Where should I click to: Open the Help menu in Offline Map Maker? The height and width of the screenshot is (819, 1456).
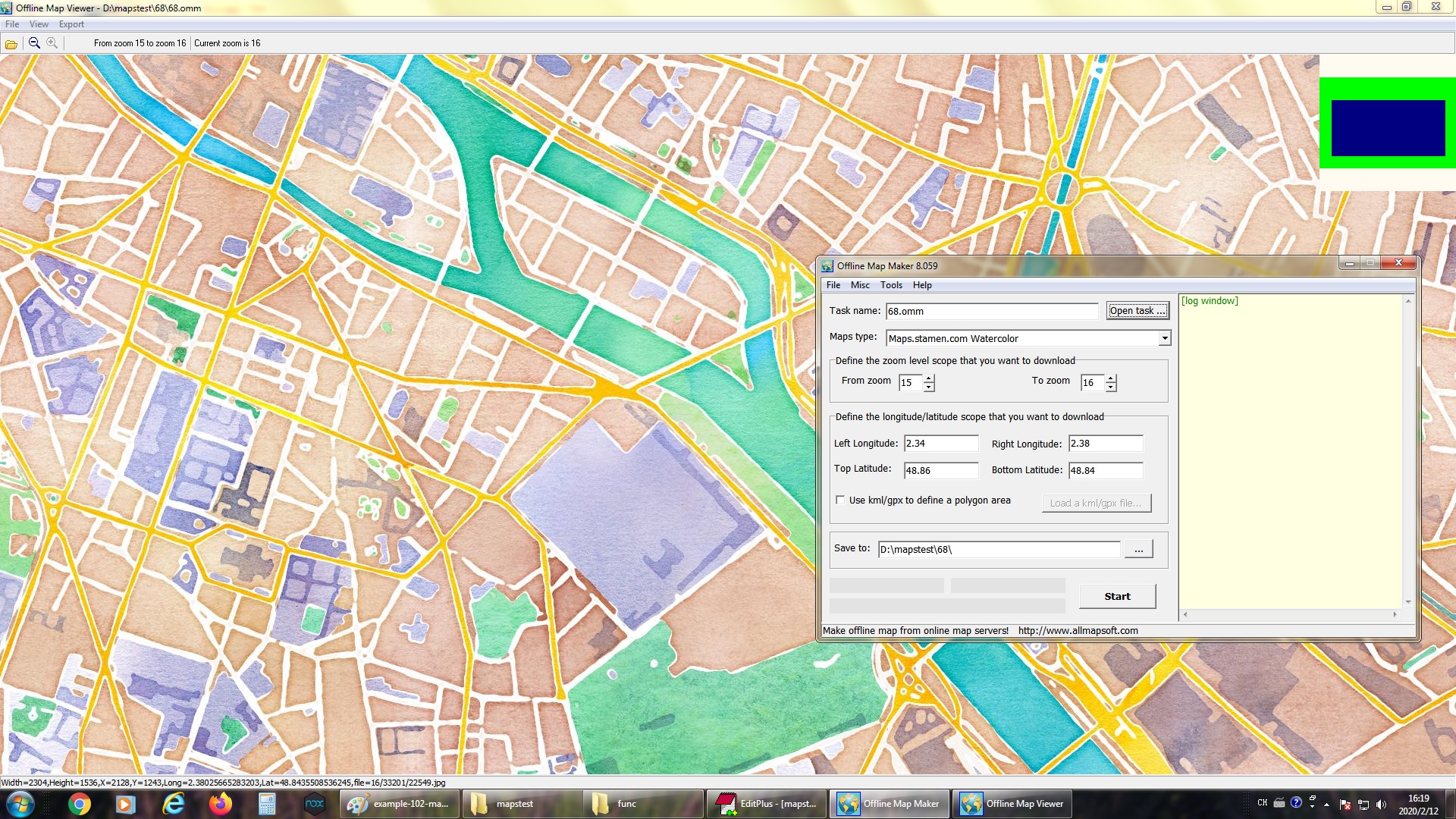point(922,285)
